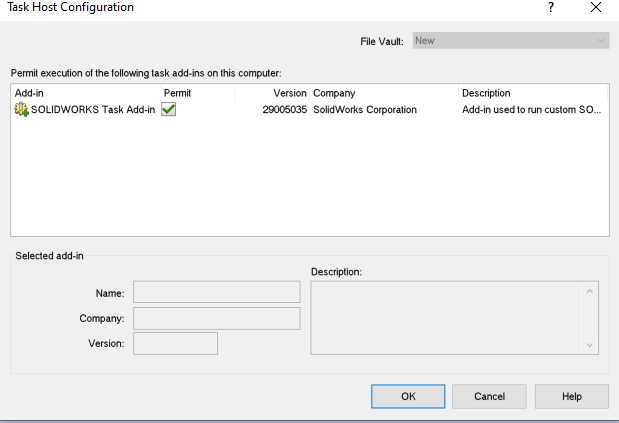Sort add-ins by Version column header
Image resolution: width=619 pixels, height=423 pixels.
[272, 93]
